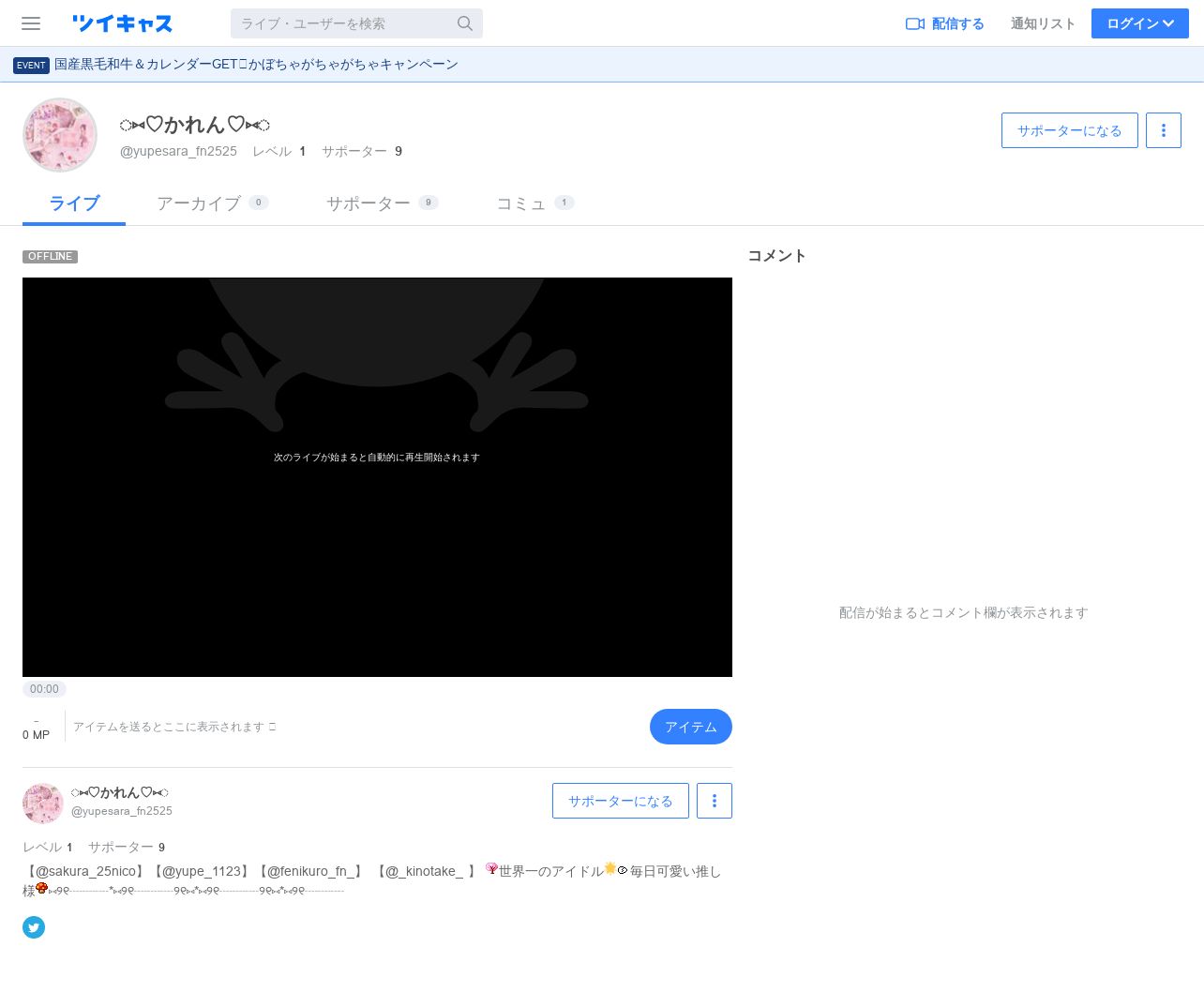Screen dimensions: 1204x1007
Task: Click the small avatar below the player
Action: (x=43, y=804)
